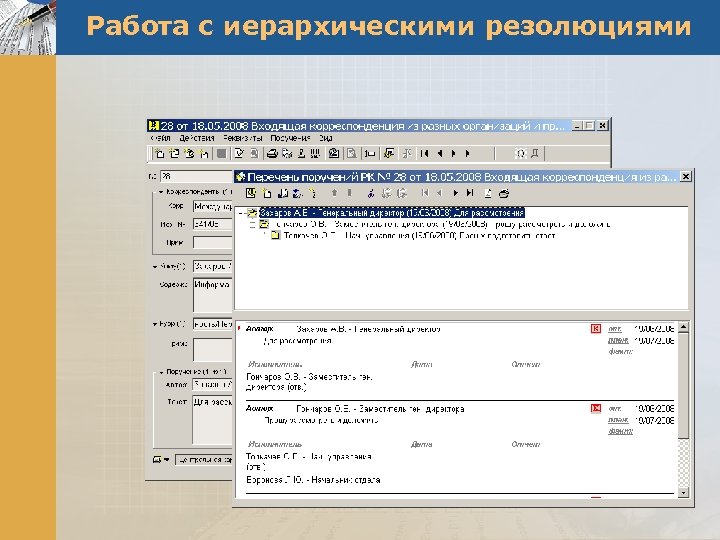720x540 pixels.
Task: Click the first icon of the Перечень поручений toolbar
Action: pyautogui.click(x=251, y=193)
